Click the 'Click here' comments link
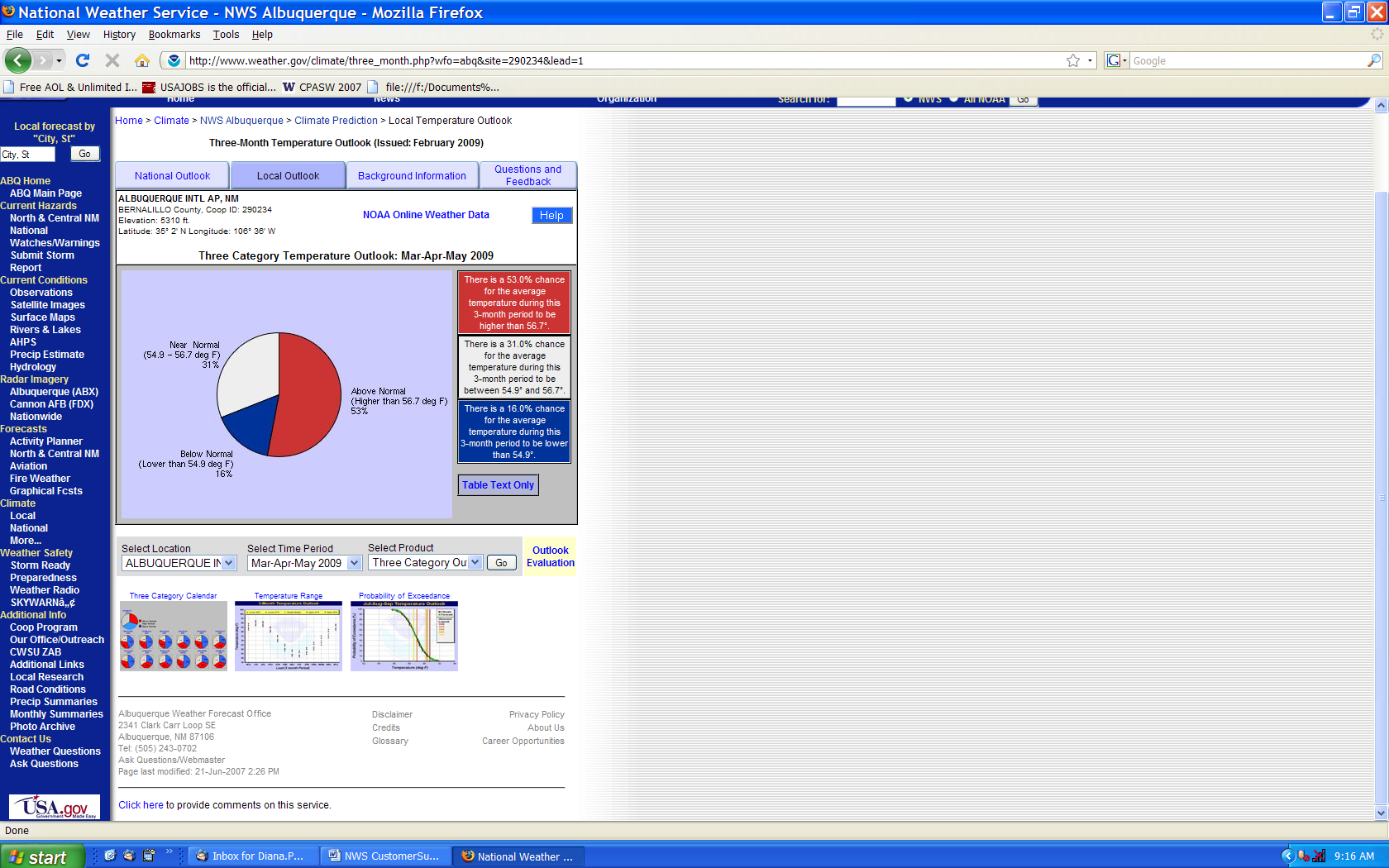 tap(141, 805)
